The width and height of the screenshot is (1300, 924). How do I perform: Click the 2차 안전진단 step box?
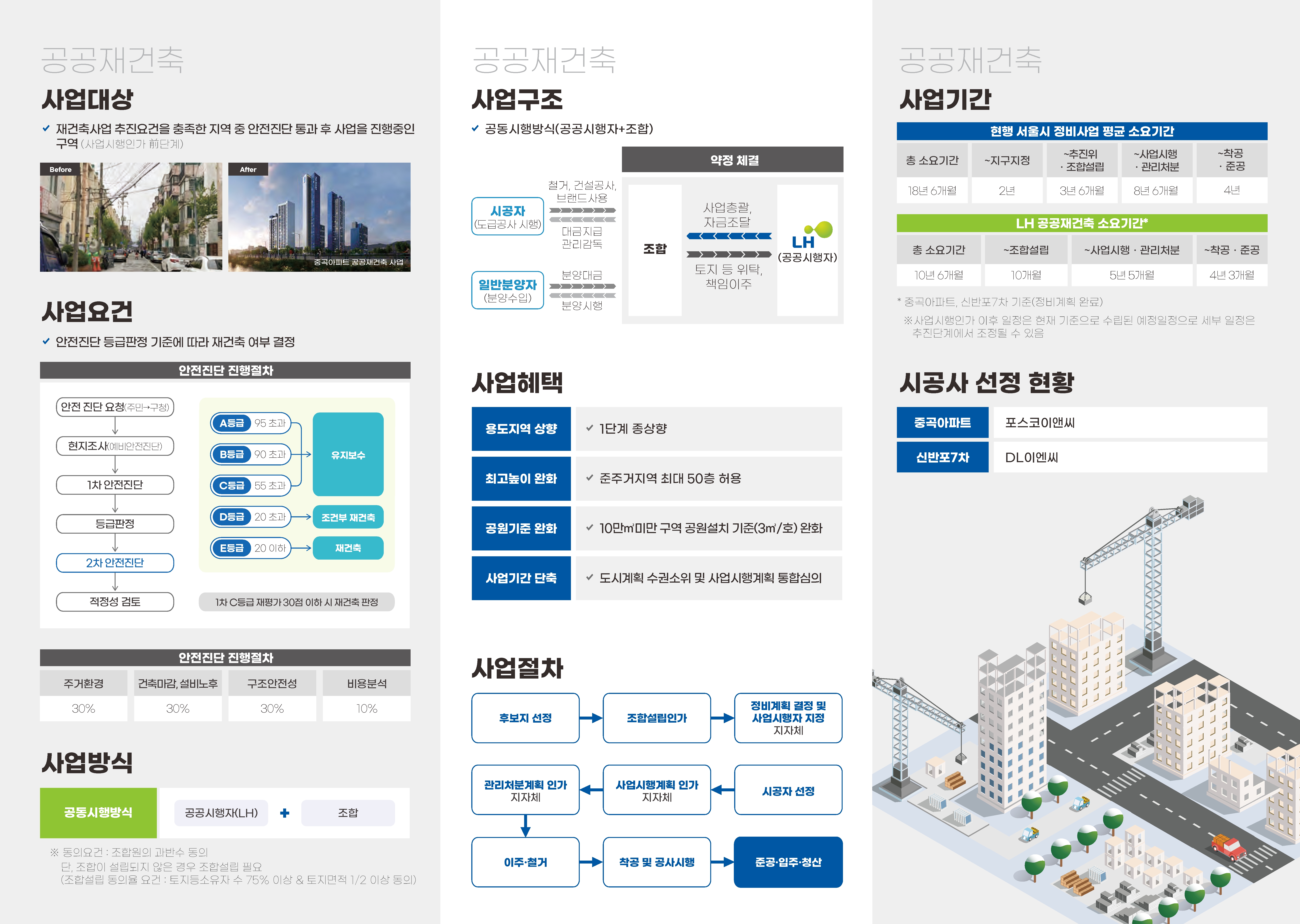(115, 563)
